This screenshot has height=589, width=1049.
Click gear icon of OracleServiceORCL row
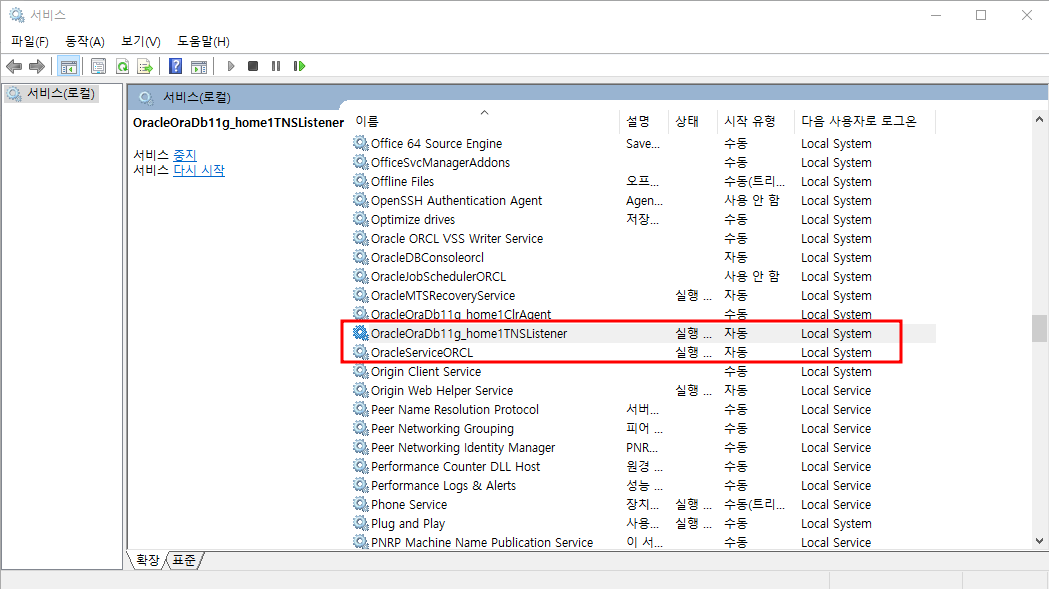coord(361,352)
